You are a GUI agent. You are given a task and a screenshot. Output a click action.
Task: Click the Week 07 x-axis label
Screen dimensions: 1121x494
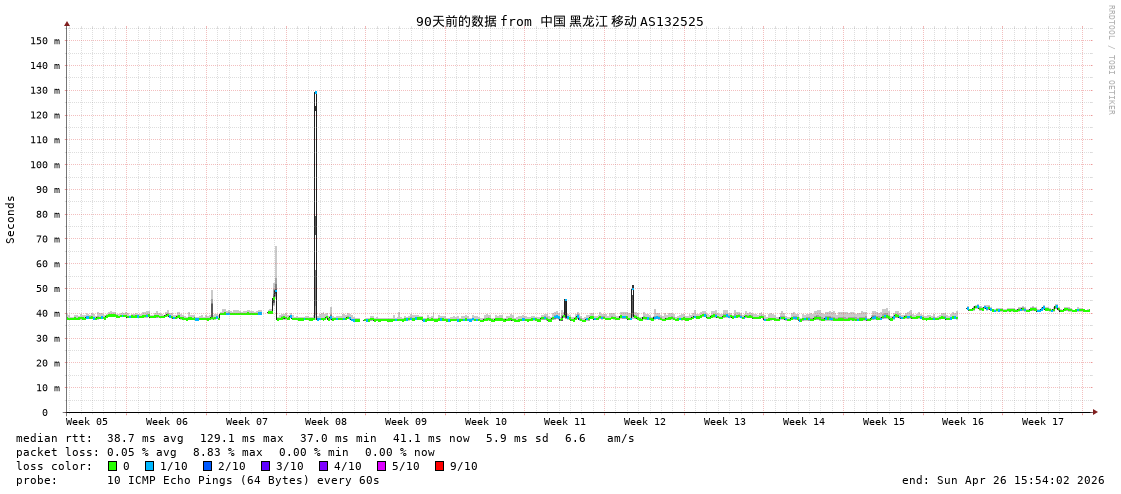(x=247, y=422)
